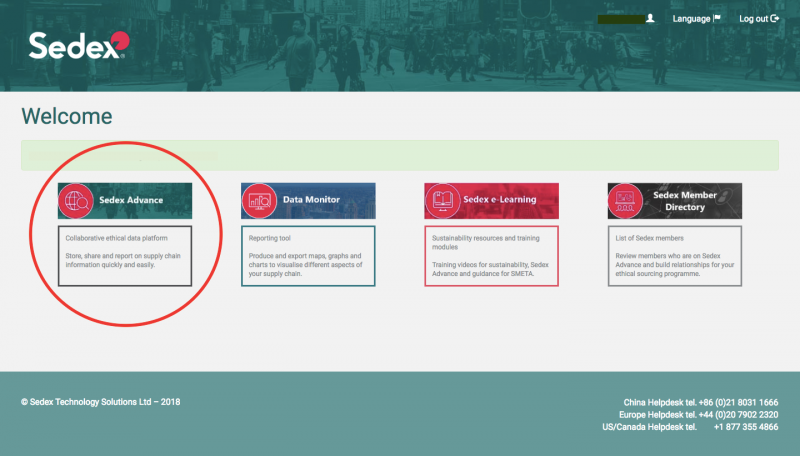
Task: Launch the Sedex e-Learning title banner
Action: point(499,200)
